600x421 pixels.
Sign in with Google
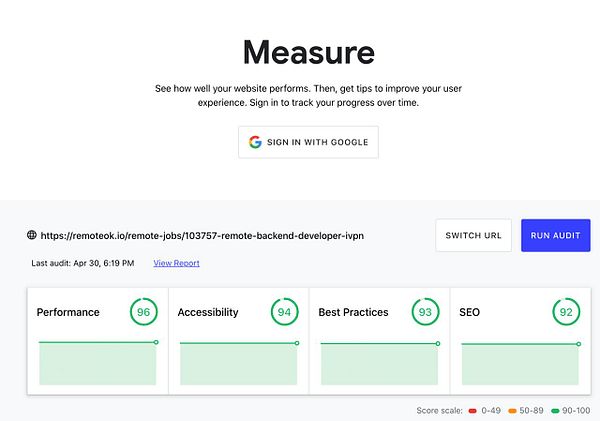click(x=308, y=142)
